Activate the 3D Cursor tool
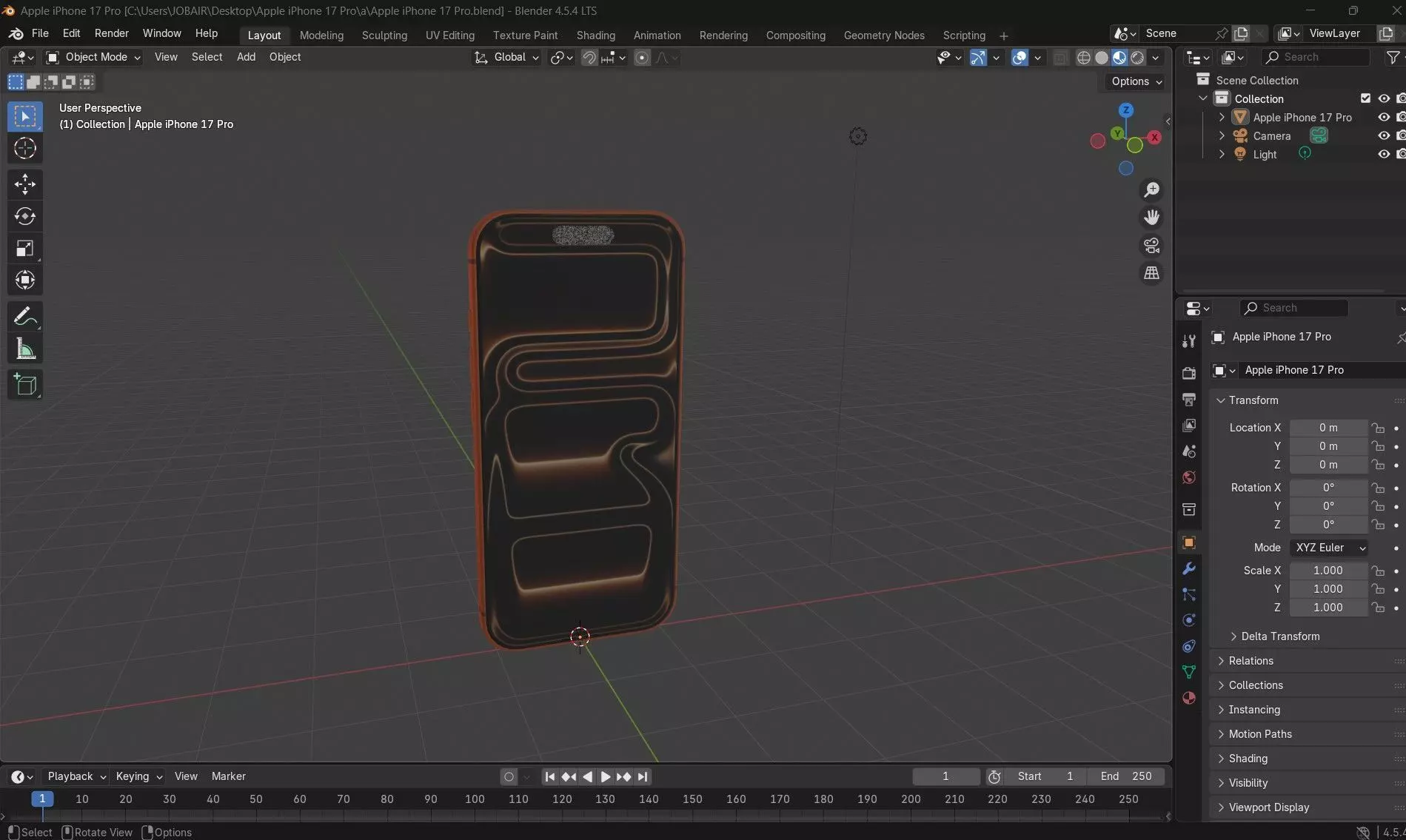Viewport: 1406px width, 840px height. coord(25,148)
